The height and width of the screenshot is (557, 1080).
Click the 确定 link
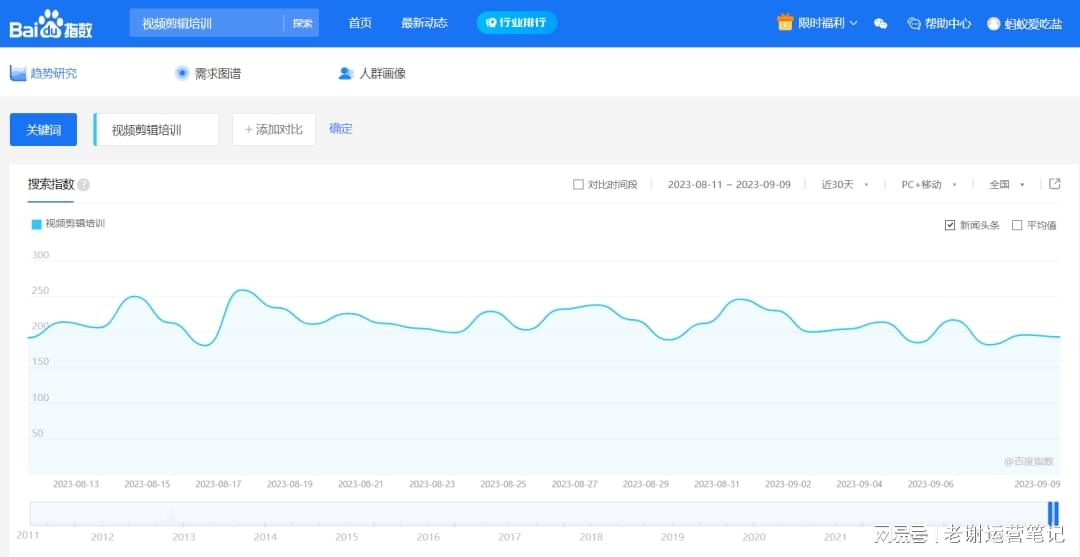point(340,128)
